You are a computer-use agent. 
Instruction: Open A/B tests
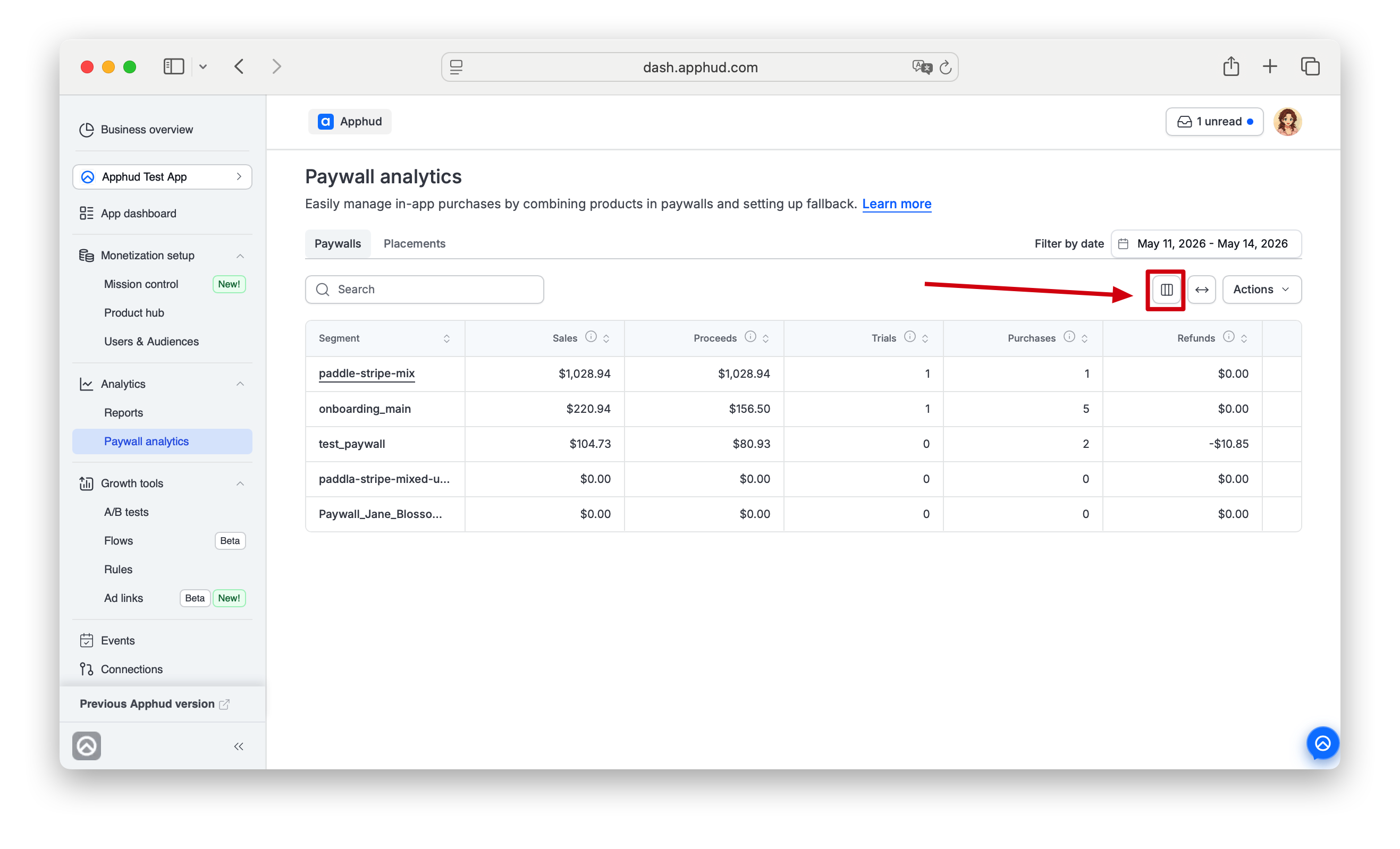tap(126, 512)
